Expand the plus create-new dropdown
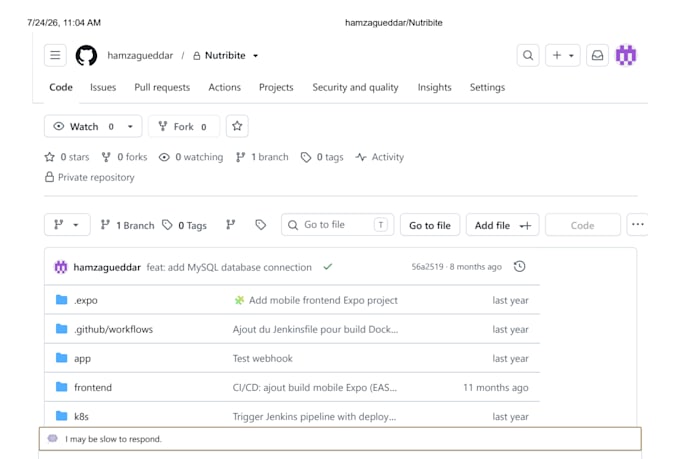 (x=562, y=55)
